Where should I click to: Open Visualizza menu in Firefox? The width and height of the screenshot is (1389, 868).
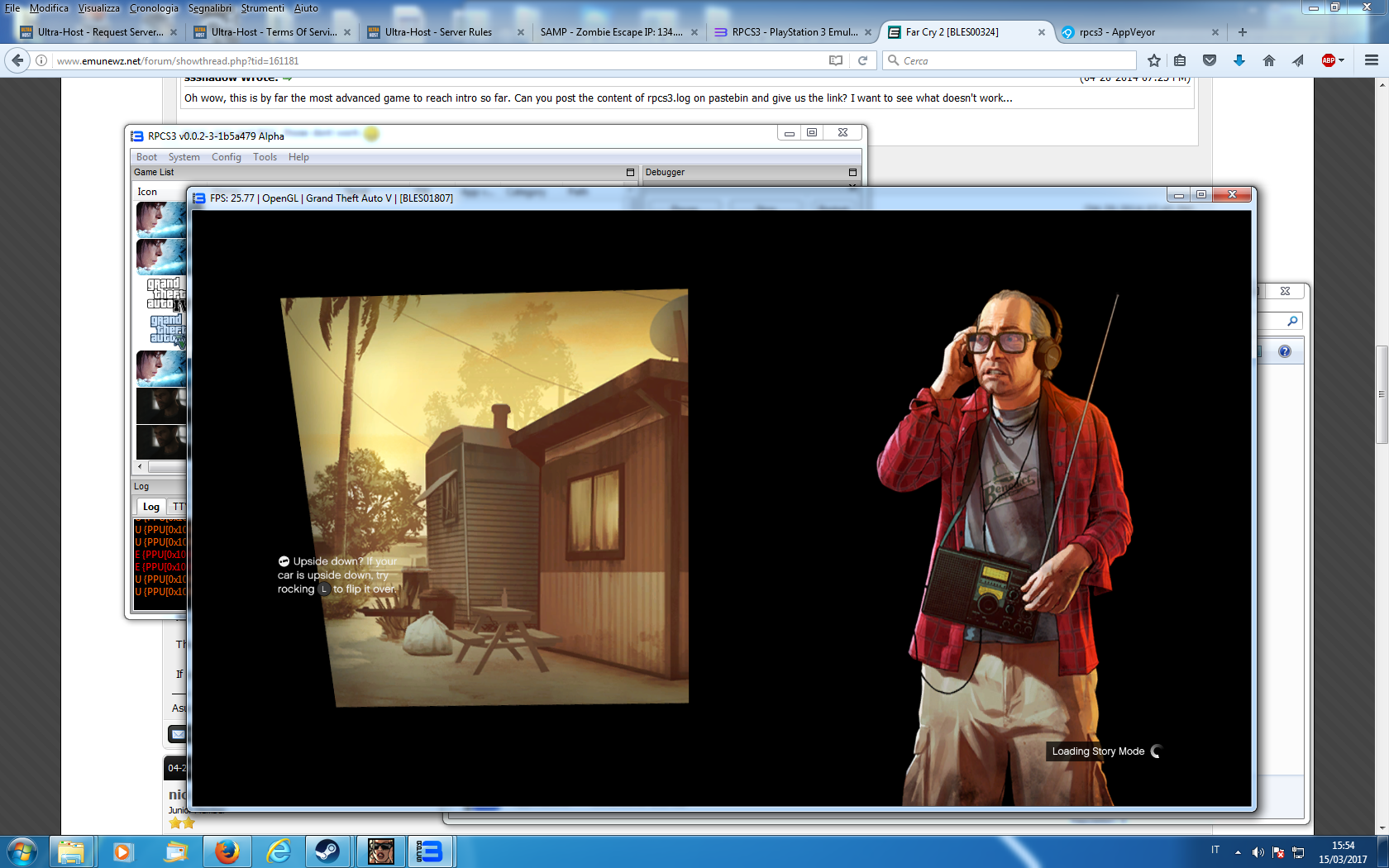pos(98,8)
